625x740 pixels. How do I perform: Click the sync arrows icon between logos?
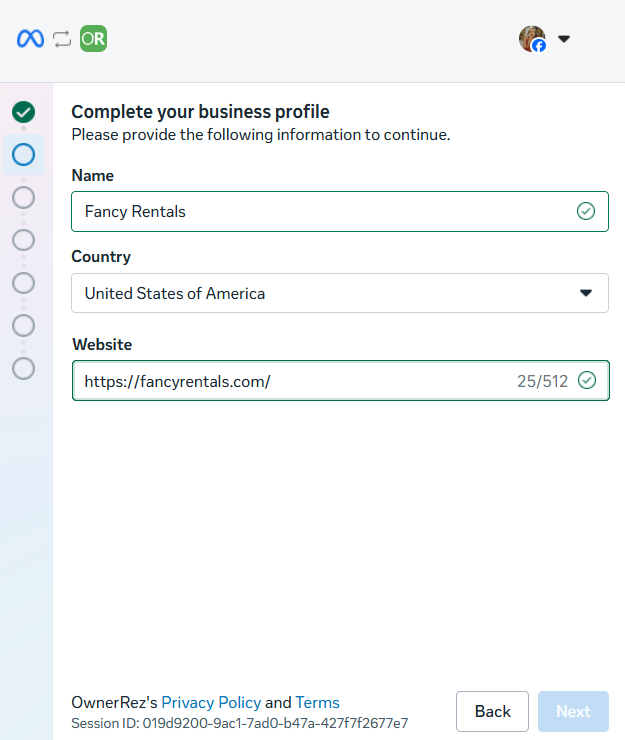pos(62,39)
